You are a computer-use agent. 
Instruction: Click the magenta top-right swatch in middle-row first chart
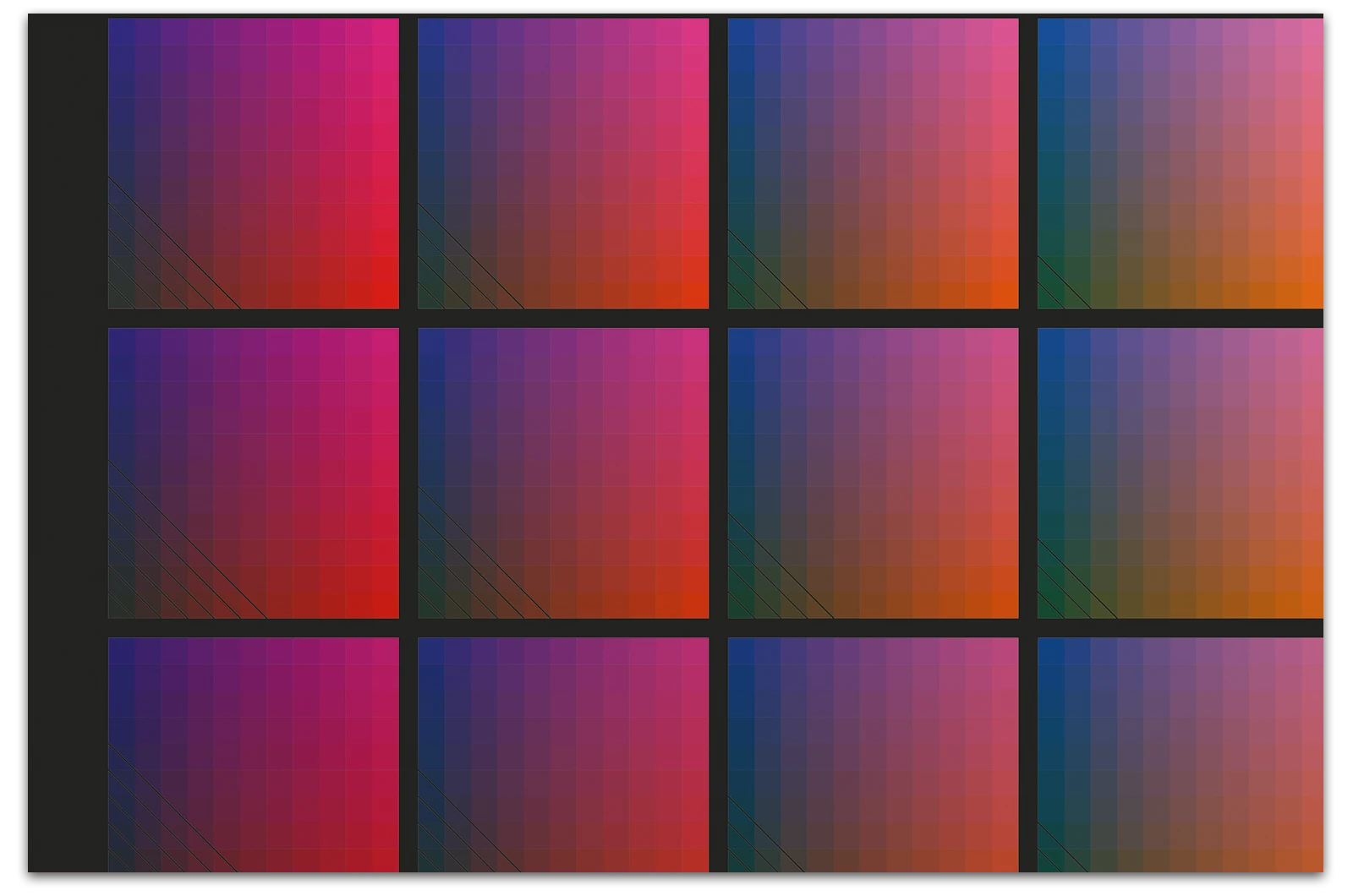[386, 341]
